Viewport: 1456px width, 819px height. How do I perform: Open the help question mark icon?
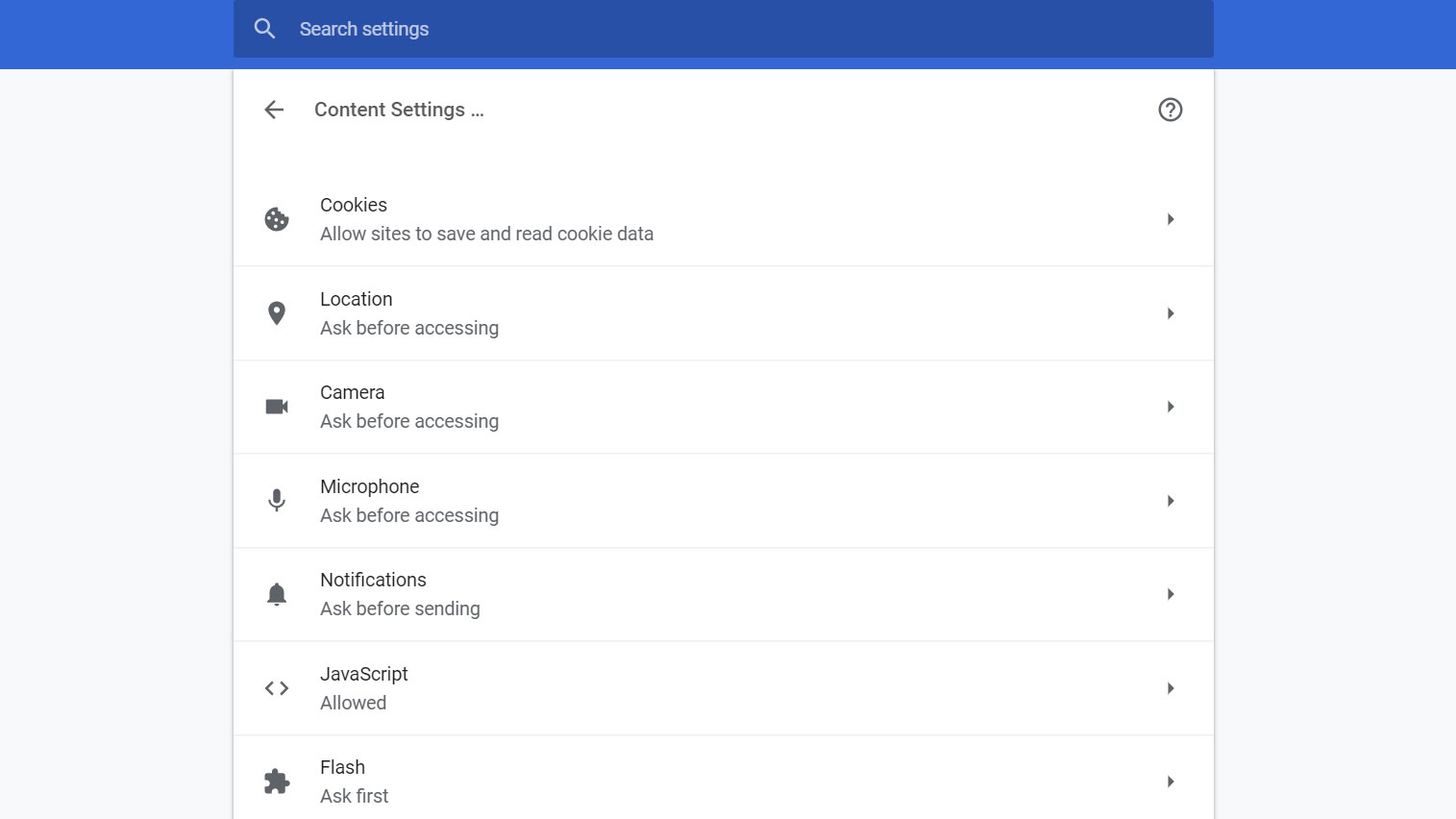1170,110
